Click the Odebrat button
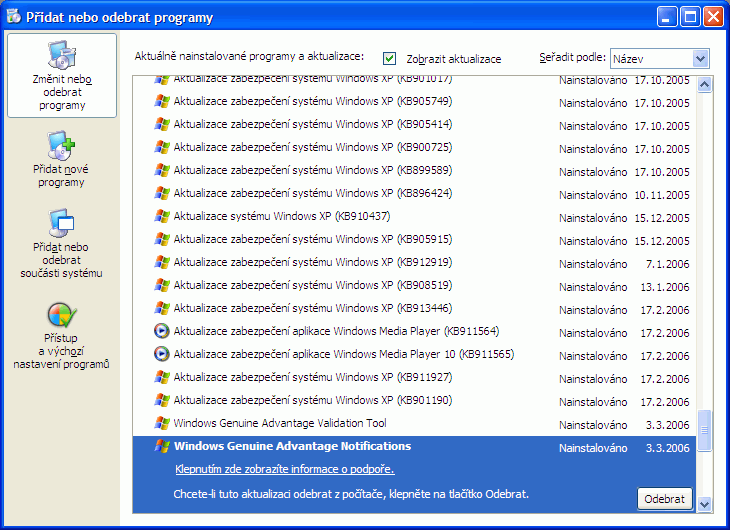730x530 pixels. 664,499
